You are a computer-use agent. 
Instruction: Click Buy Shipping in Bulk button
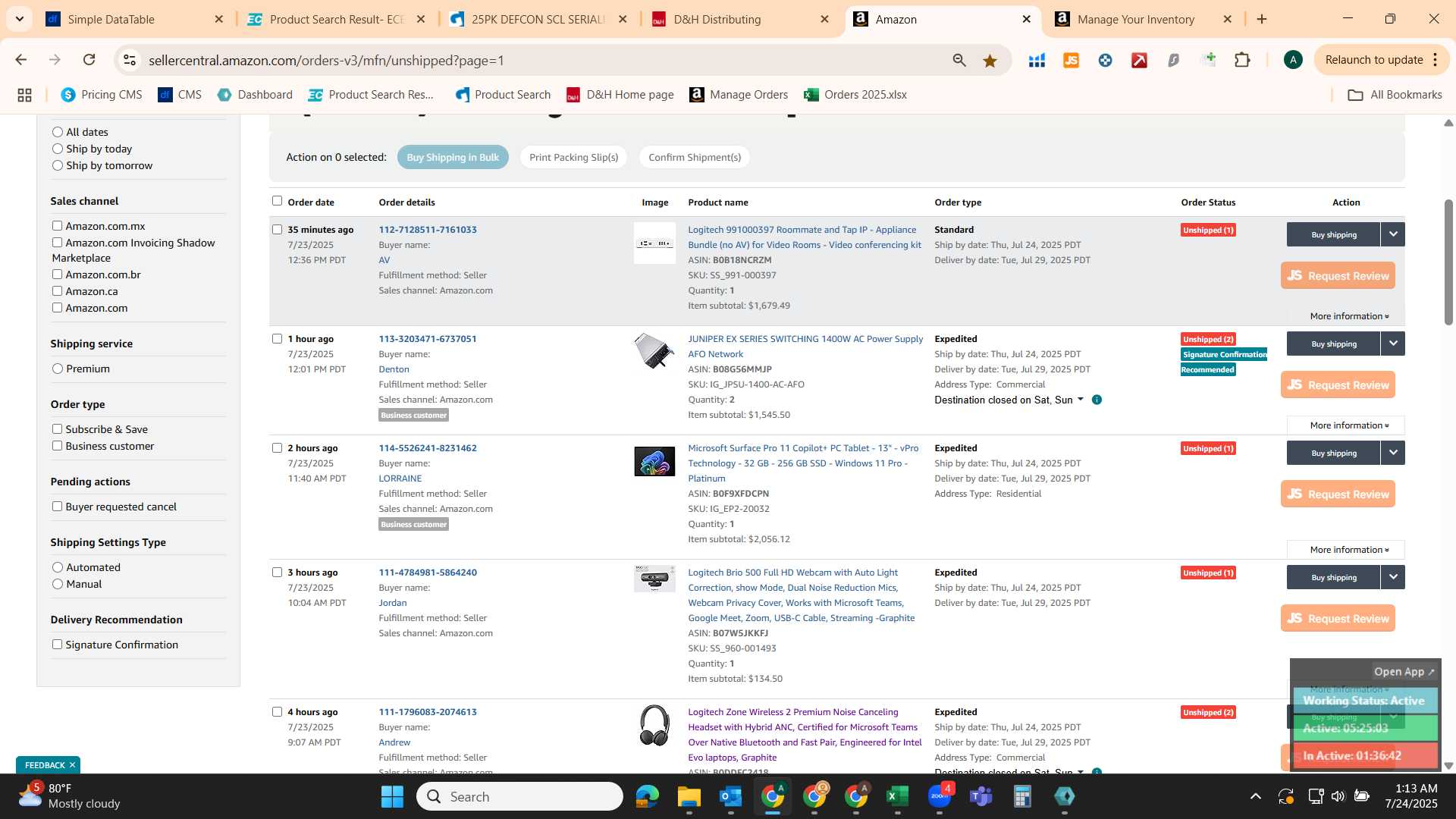[x=453, y=157]
